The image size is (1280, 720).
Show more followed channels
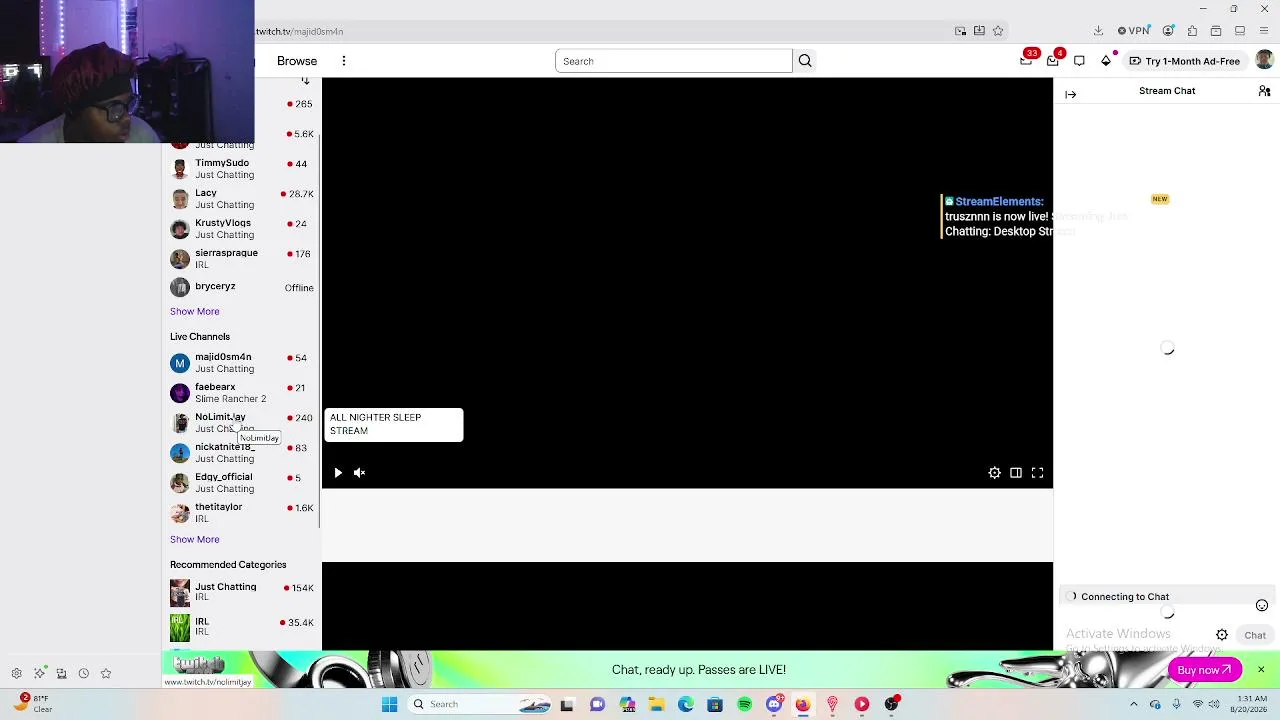coord(194,311)
